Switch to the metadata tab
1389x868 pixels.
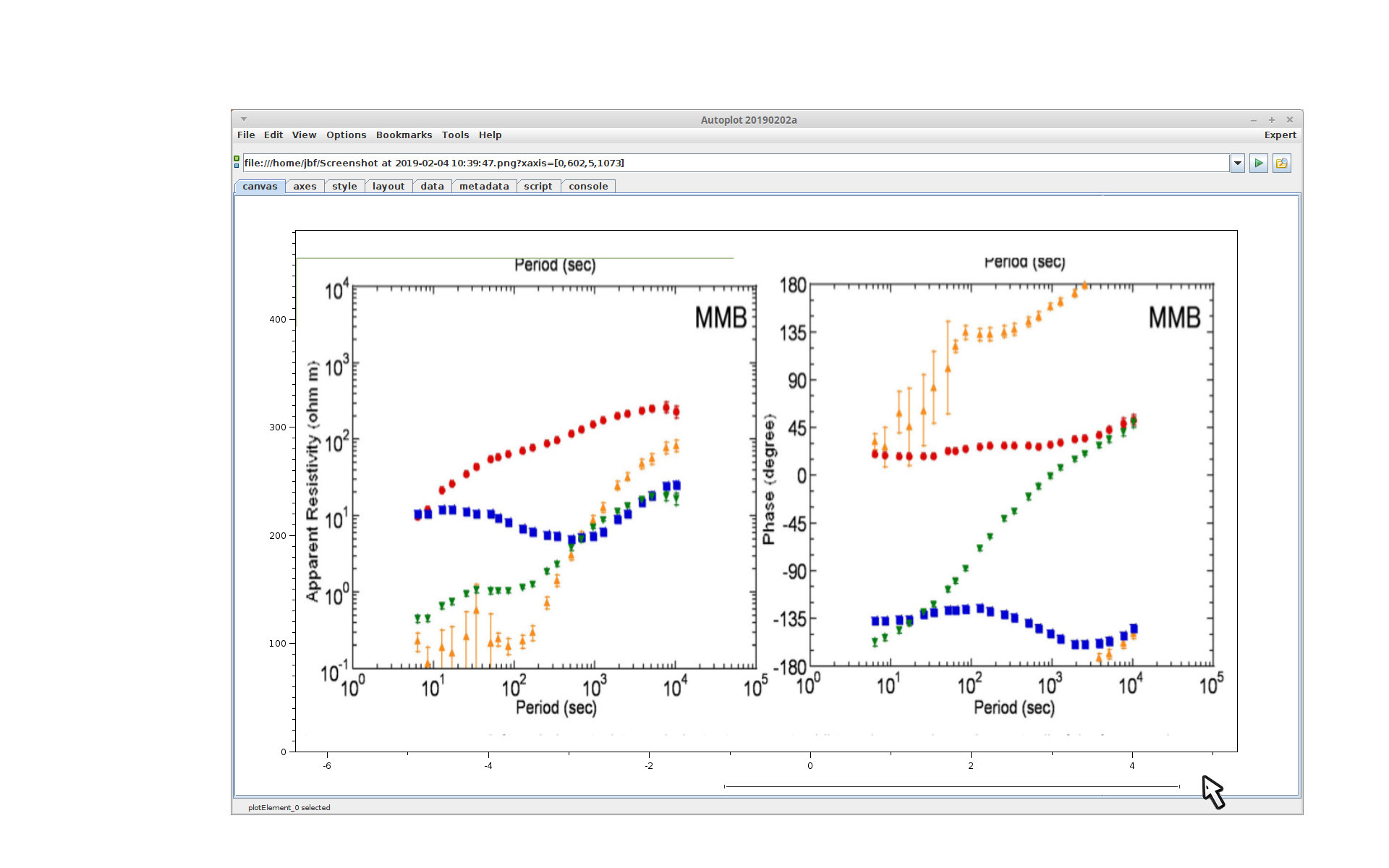(484, 187)
